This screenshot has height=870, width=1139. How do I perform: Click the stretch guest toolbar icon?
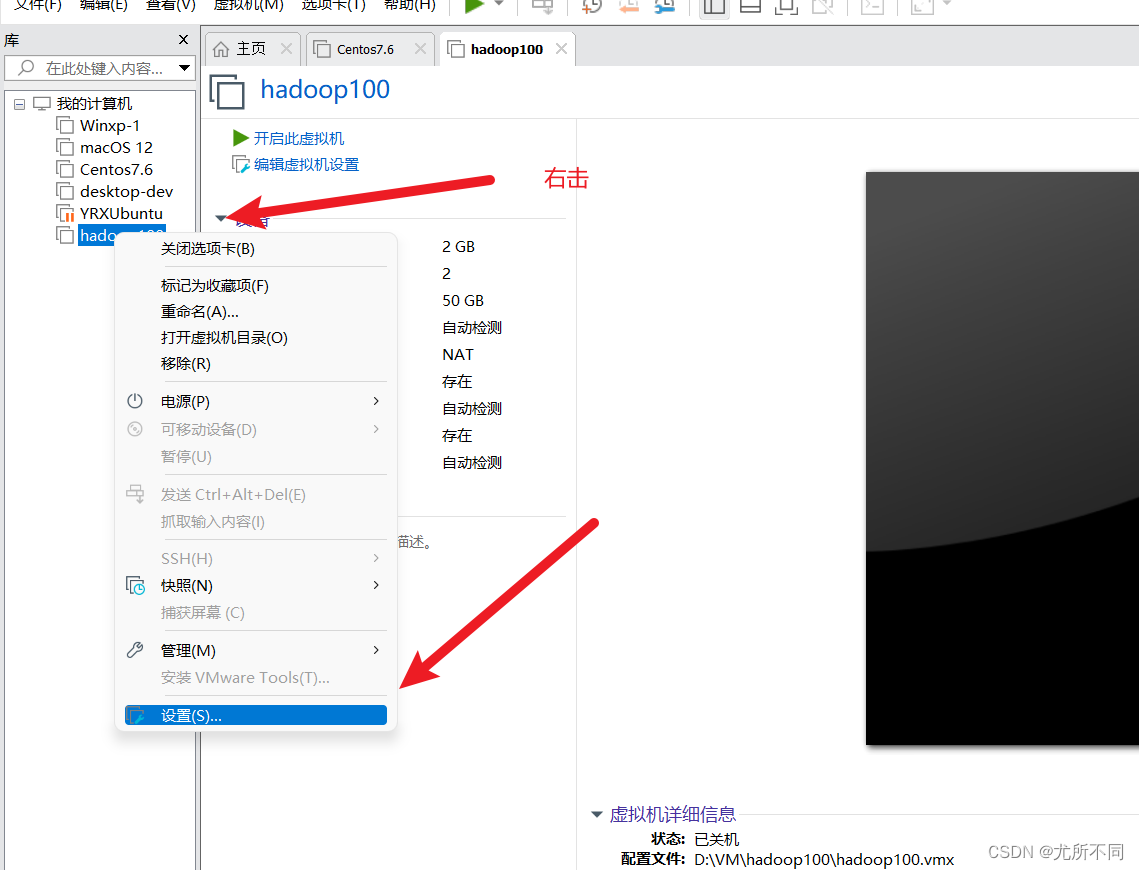click(922, 7)
